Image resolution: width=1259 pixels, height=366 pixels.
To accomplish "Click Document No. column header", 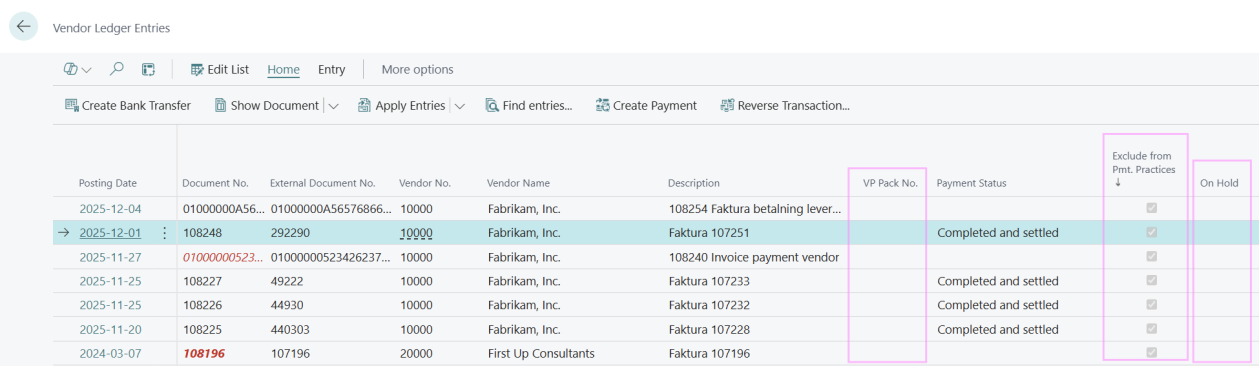I will (215, 183).
